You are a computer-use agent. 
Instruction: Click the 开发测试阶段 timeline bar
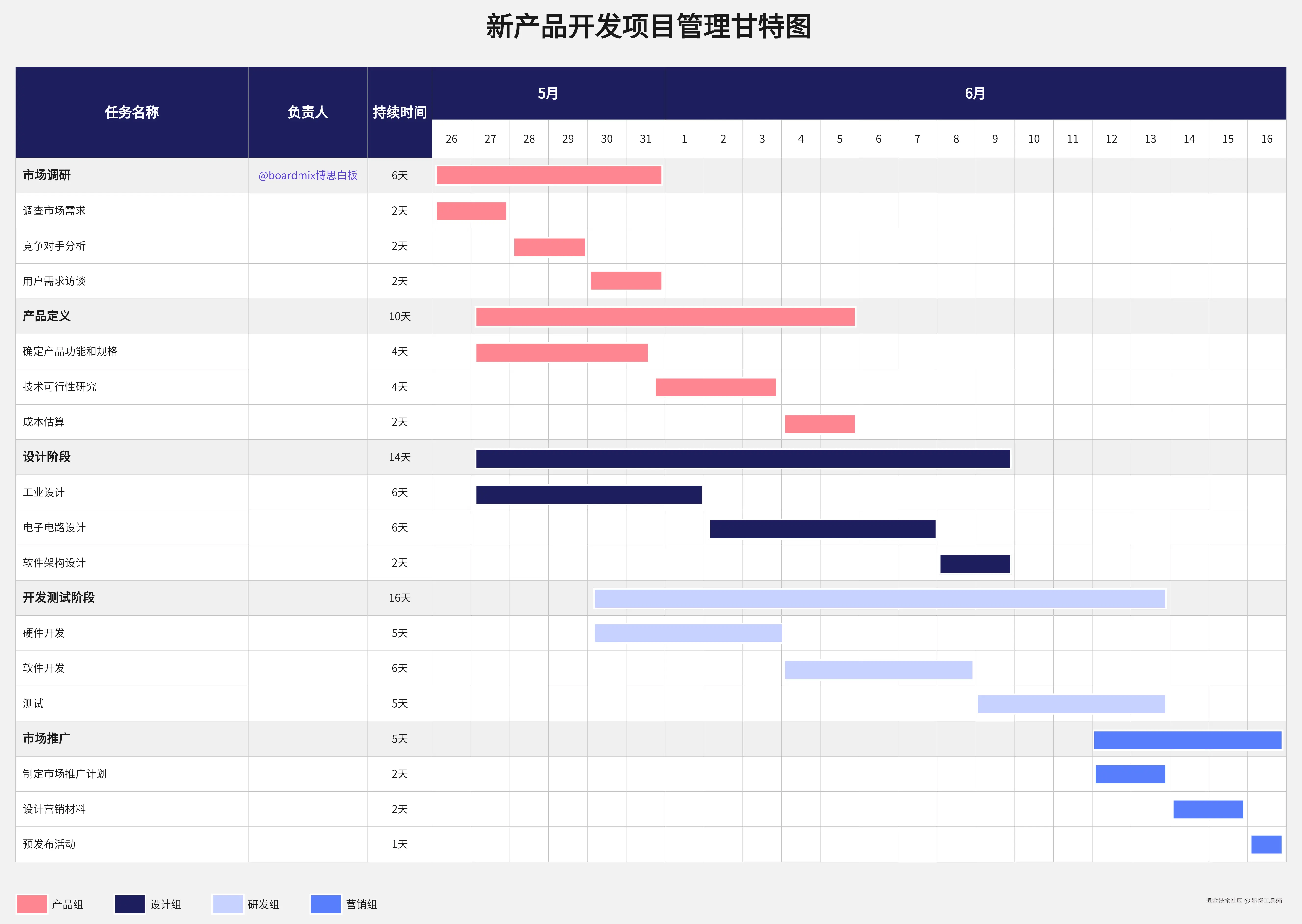tap(880, 598)
